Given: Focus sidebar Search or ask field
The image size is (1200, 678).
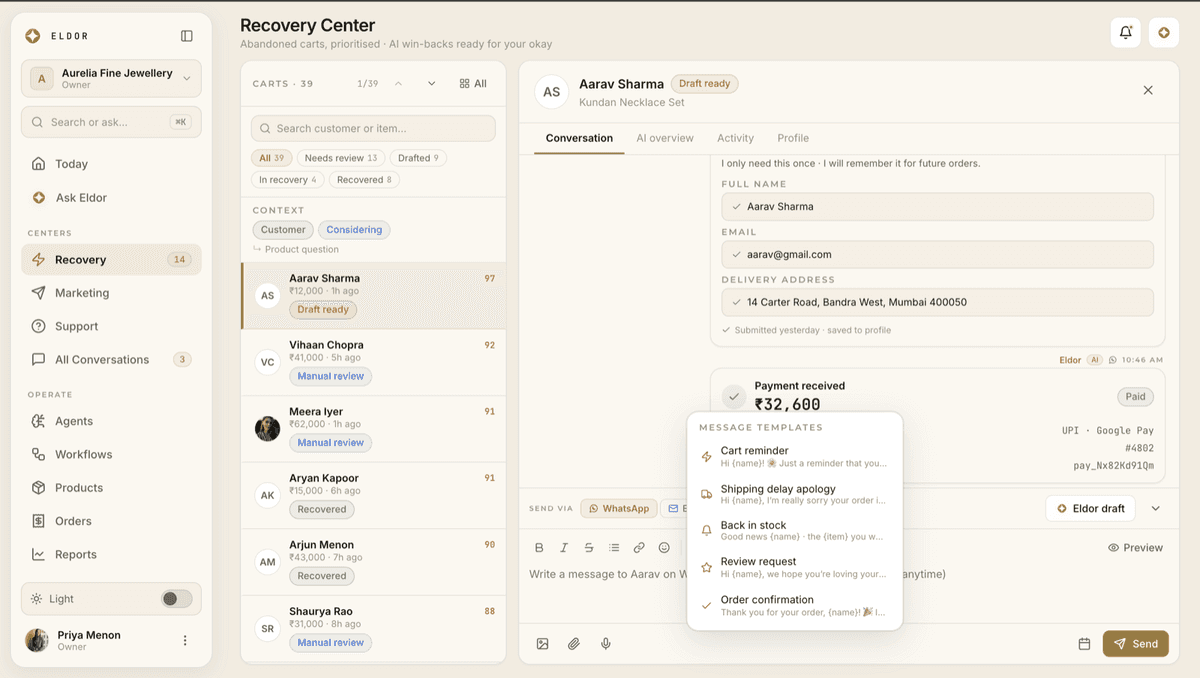Looking at the screenshot, I should 111,122.
